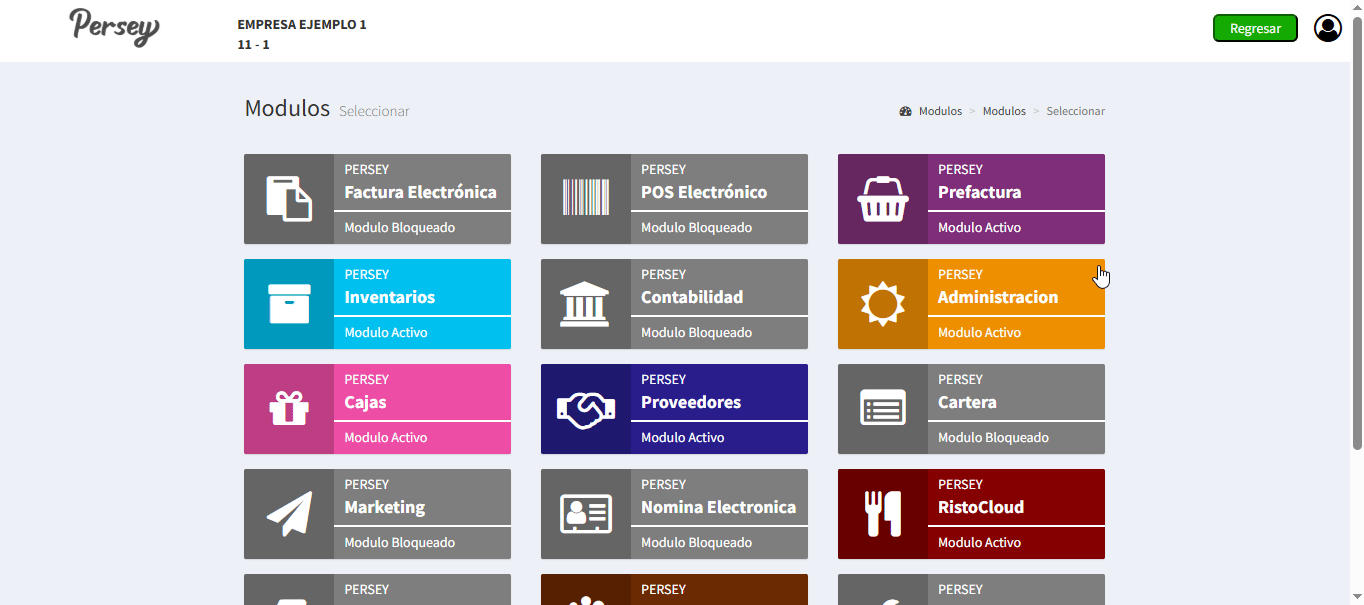
Task: Open Administracion using the sun gear icon
Action: [x=882, y=304]
